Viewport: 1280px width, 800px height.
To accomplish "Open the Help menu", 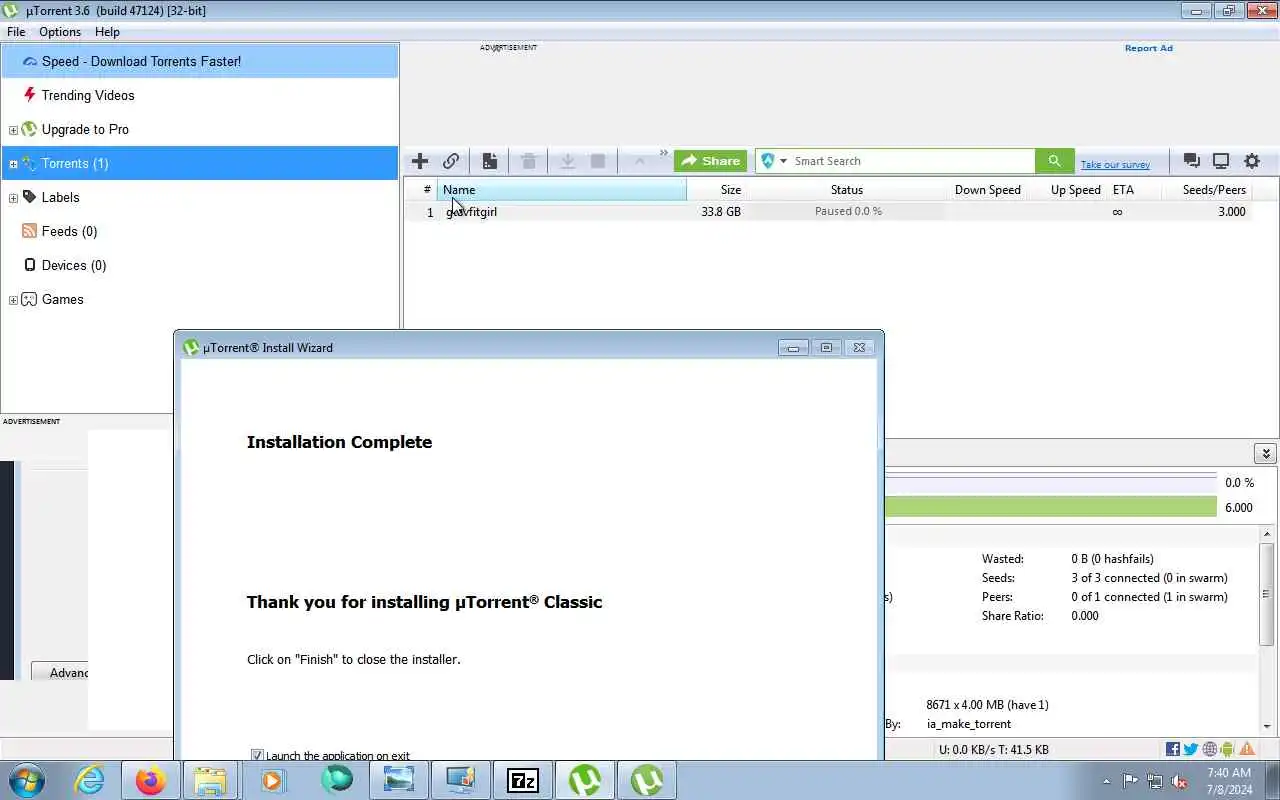I will [x=107, y=32].
